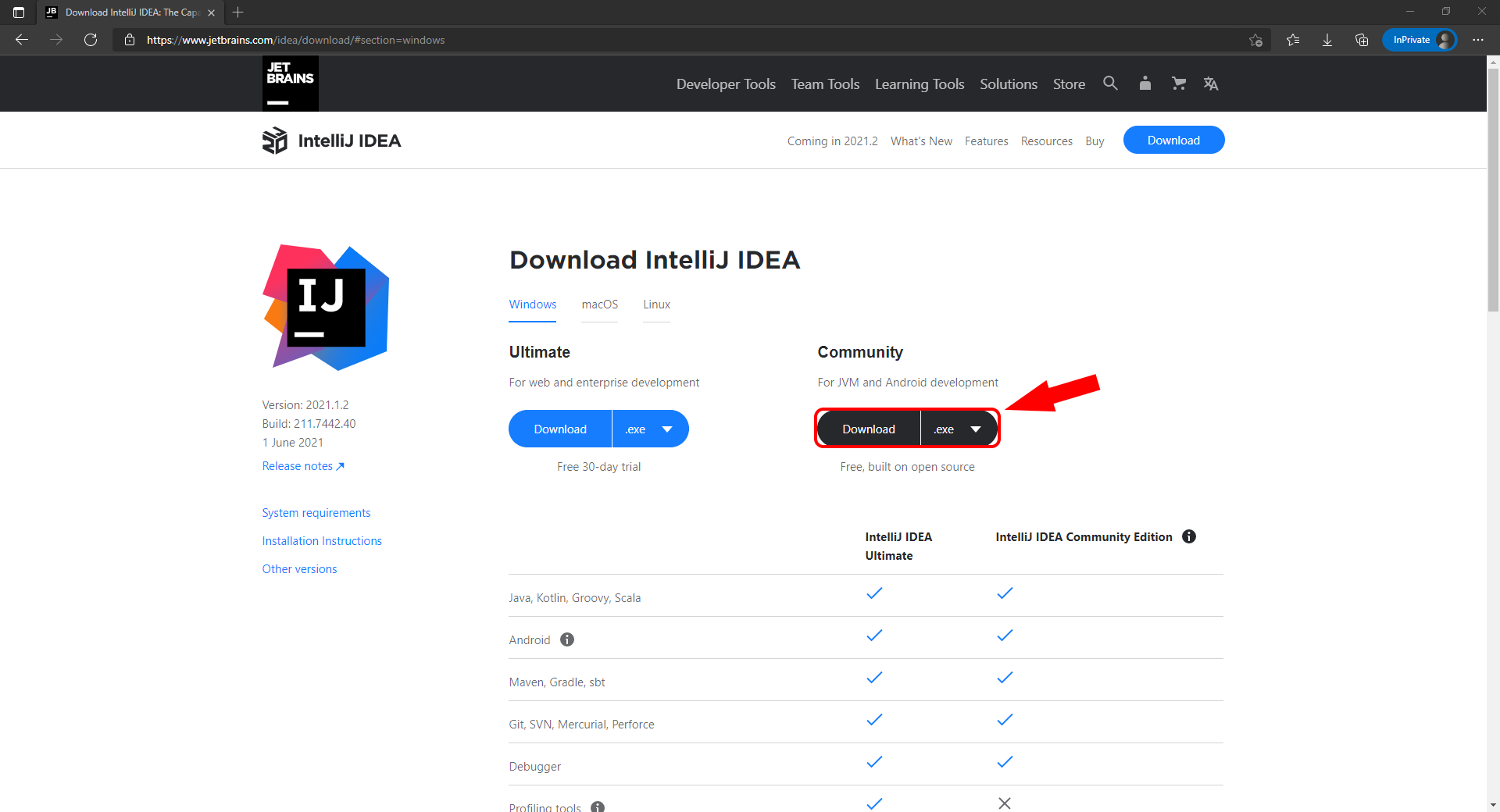Switch to the Linux tab
Screen dimensions: 1500x812
pyautogui.click(x=656, y=304)
